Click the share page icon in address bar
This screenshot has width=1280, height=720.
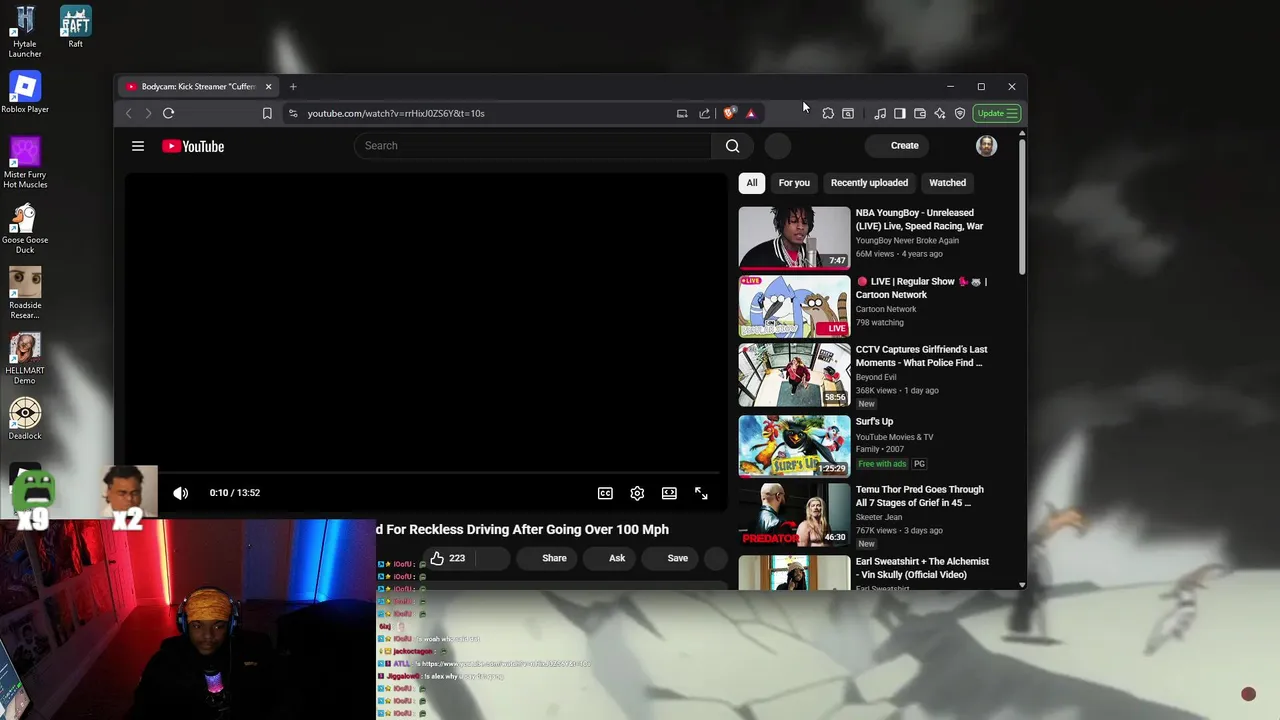coord(704,113)
